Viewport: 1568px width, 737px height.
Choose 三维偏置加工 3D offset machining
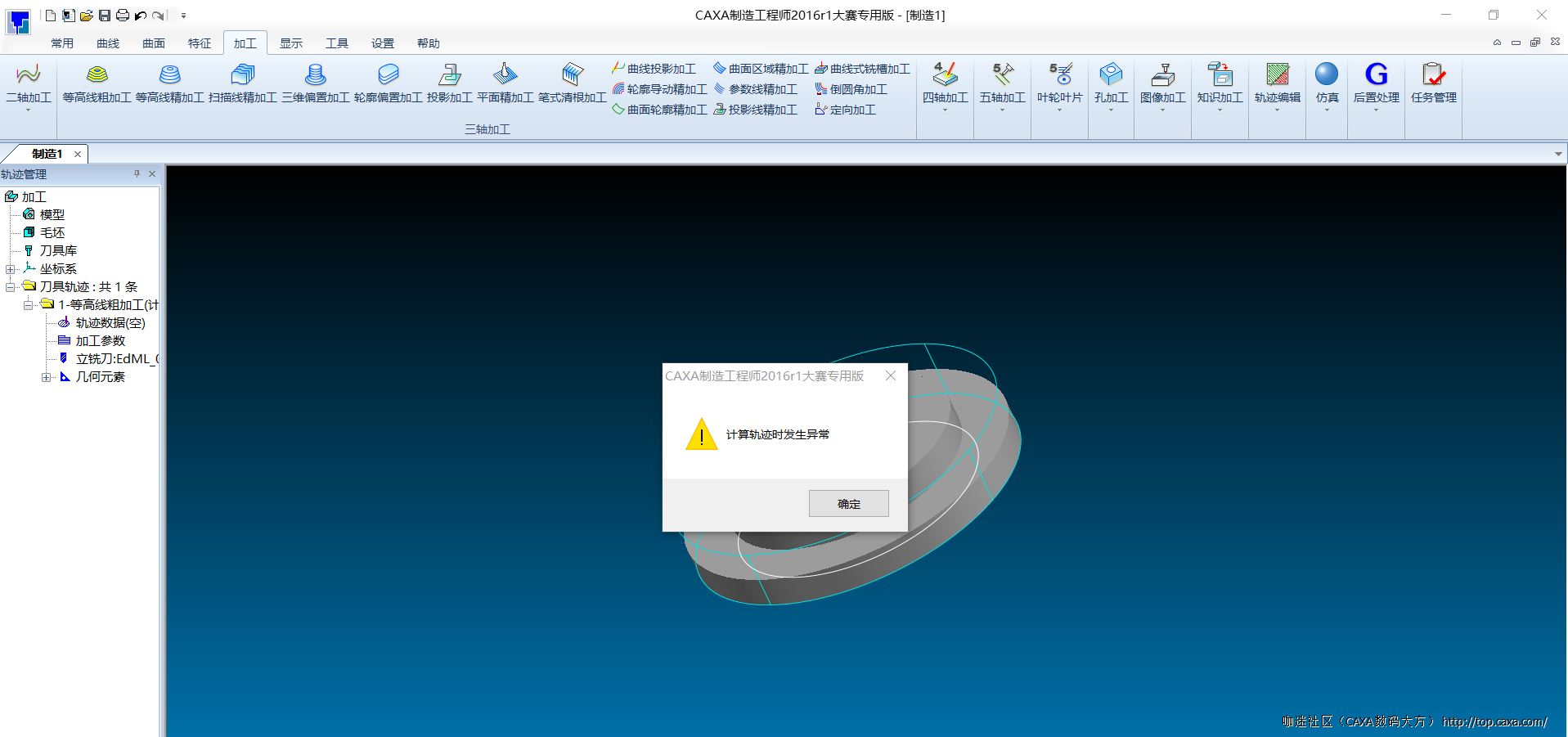click(315, 83)
